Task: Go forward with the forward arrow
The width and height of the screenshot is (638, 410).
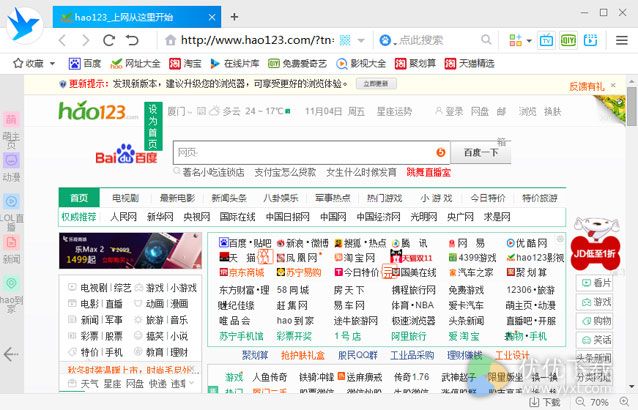Action: [85, 40]
